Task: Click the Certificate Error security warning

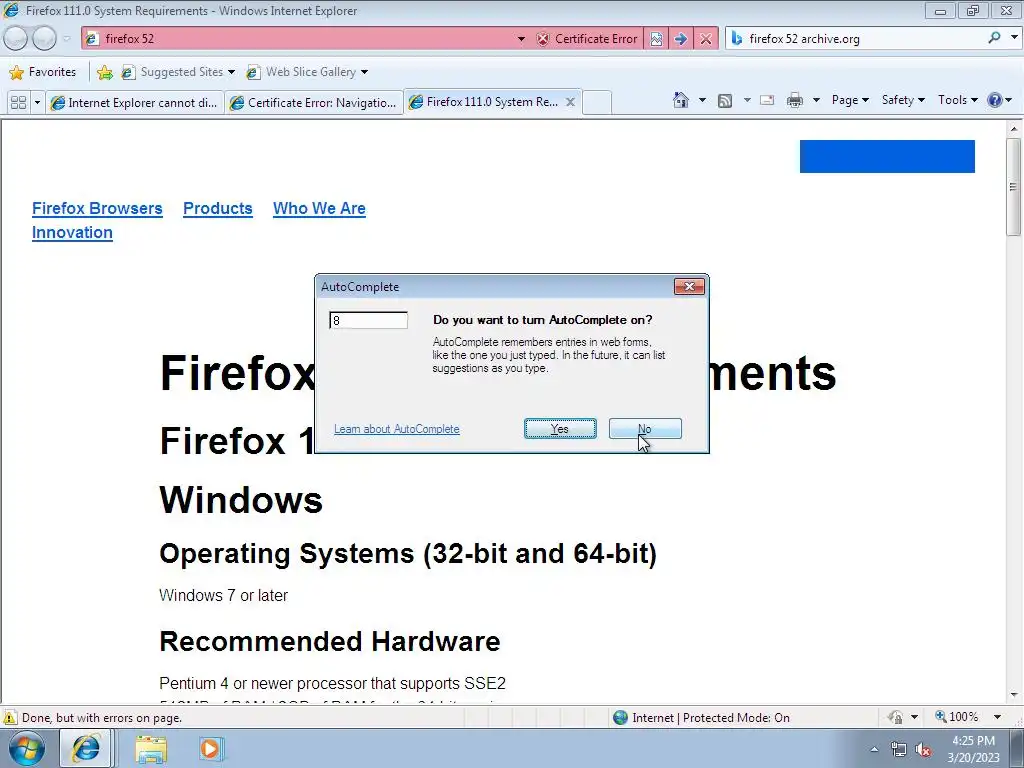Action: (x=587, y=39)
